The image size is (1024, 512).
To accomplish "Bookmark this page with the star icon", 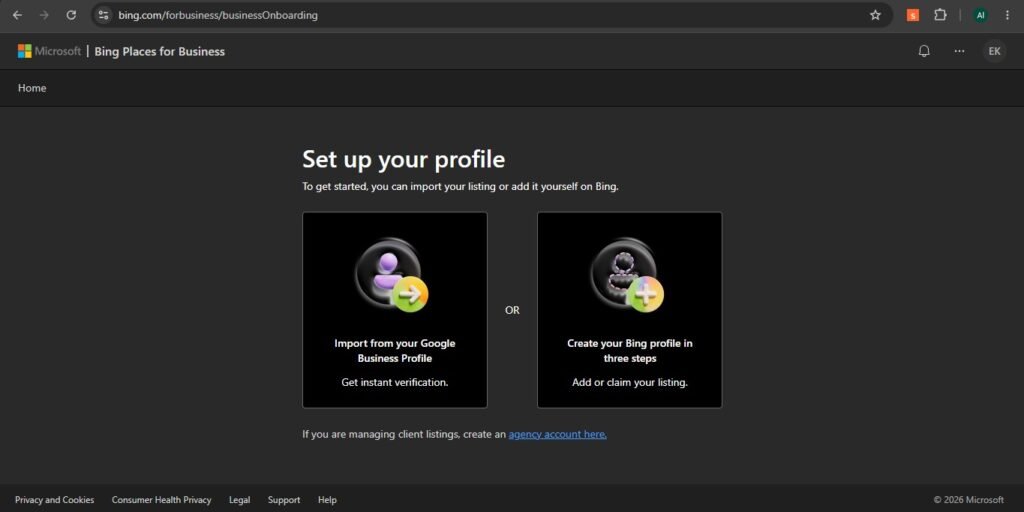I will click(875, 15).
